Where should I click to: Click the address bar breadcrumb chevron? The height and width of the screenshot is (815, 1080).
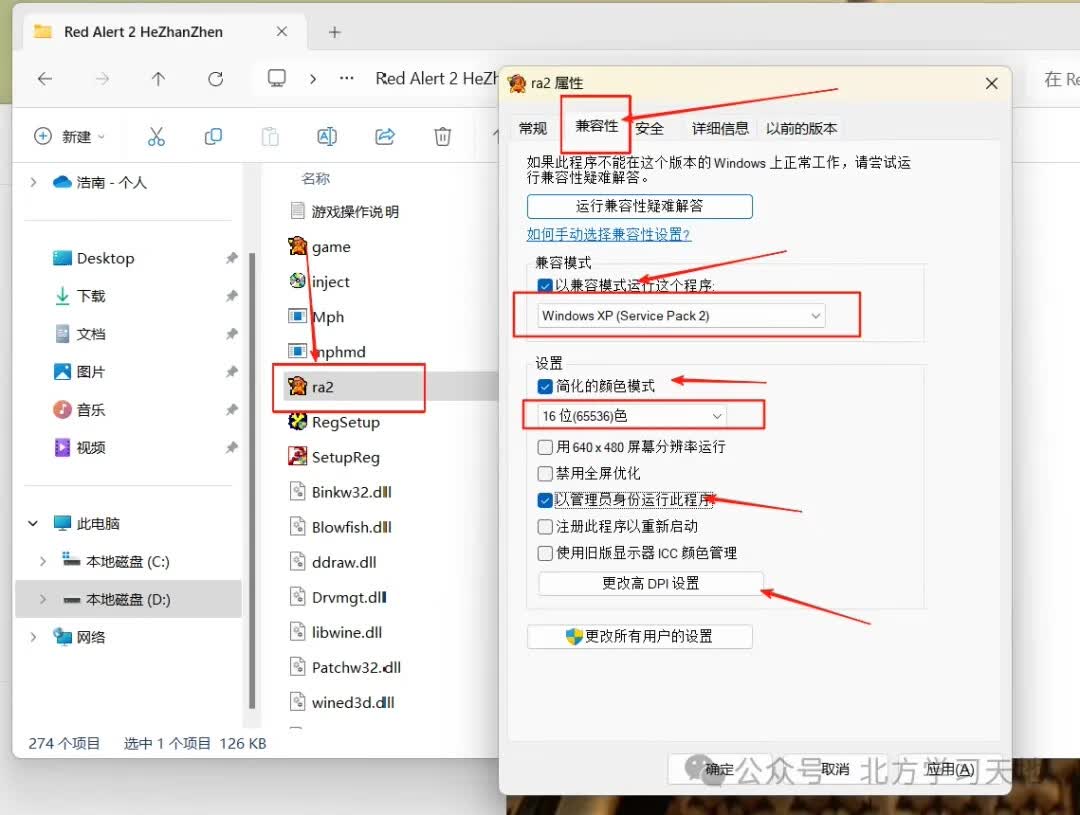coord(313,79)
